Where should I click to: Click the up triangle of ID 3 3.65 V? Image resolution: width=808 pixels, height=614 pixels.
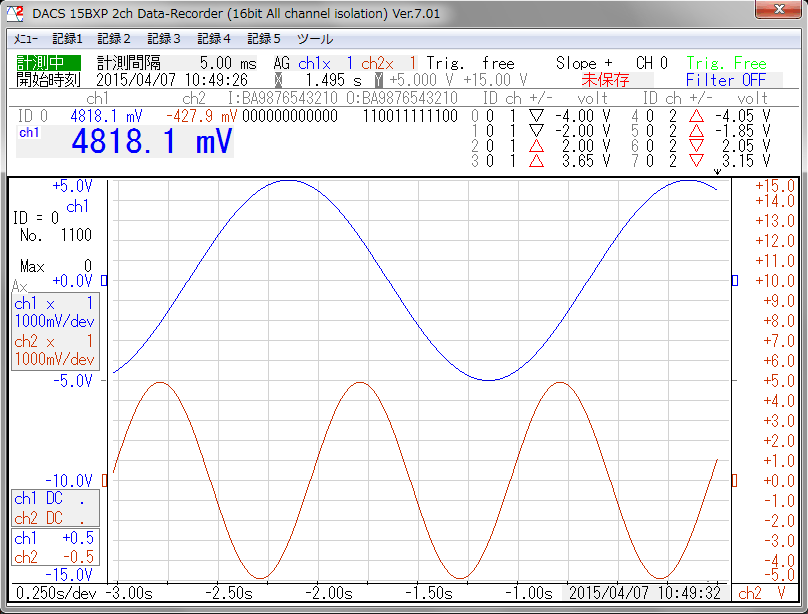click(536, 161)
